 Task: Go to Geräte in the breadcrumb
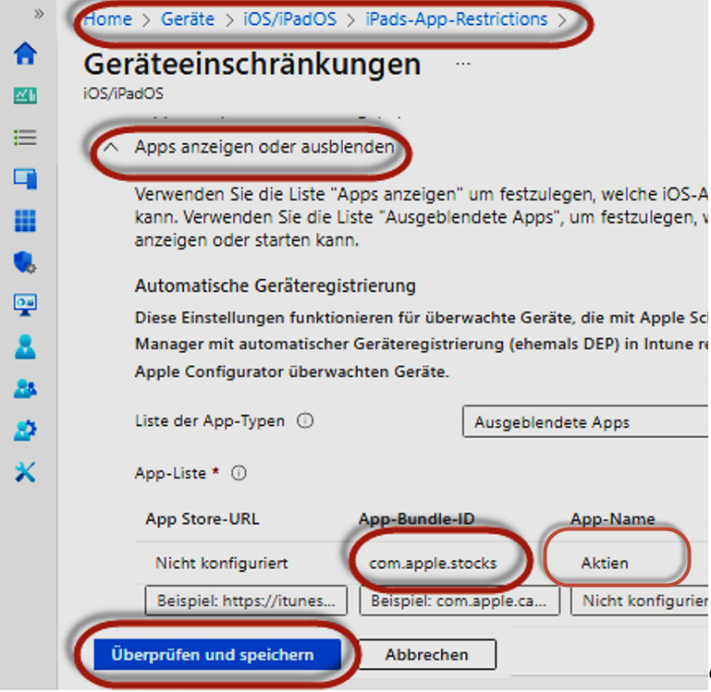click(187, 19)
